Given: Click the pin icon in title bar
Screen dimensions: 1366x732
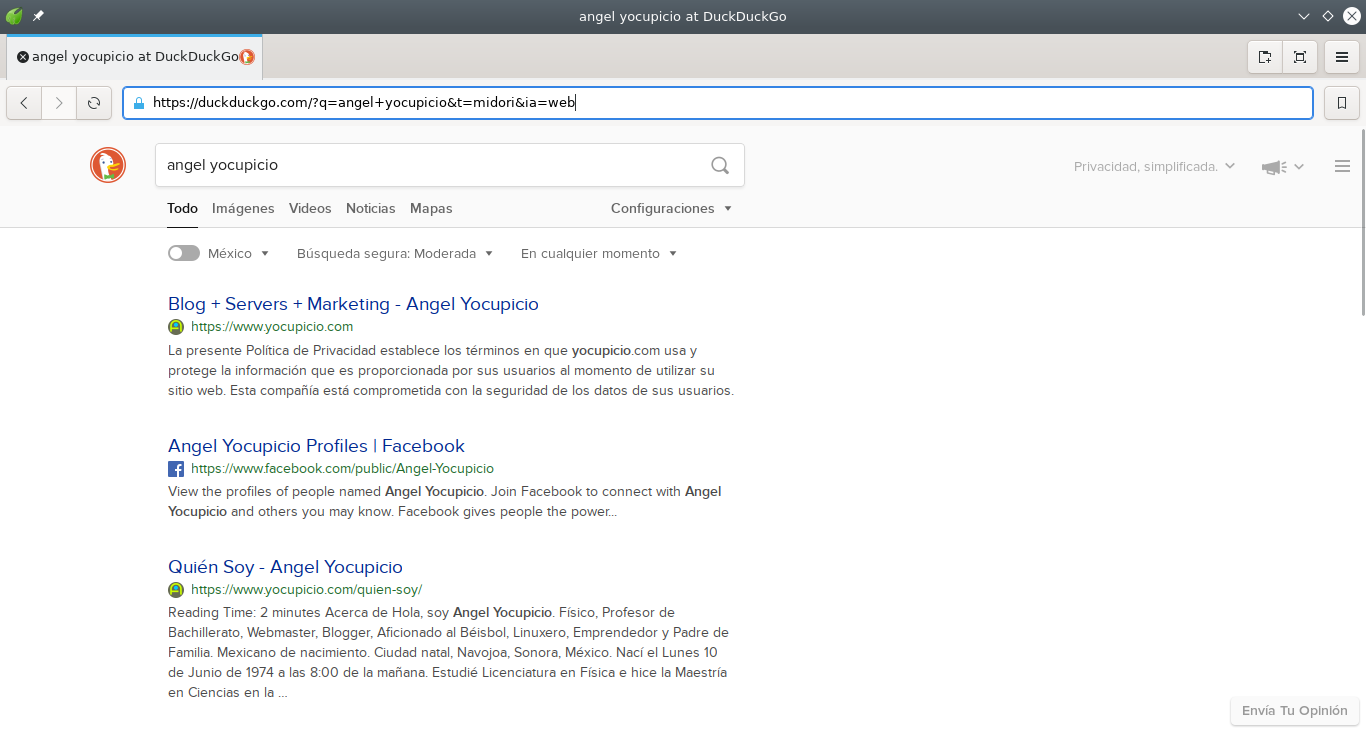Looking at the screenshot, I should pyautogui.click(x=38, y=16).
